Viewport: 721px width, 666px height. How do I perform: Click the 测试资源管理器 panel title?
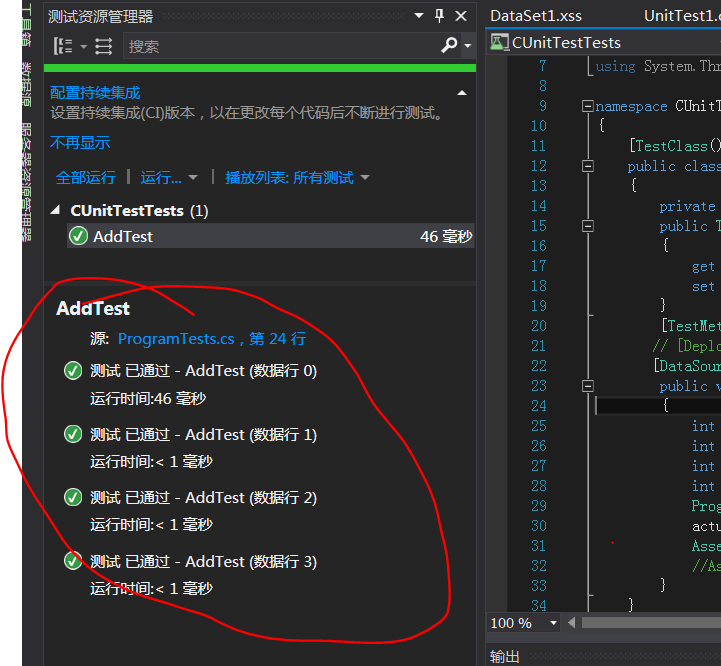pyautogui.click(x=100, y=17)
